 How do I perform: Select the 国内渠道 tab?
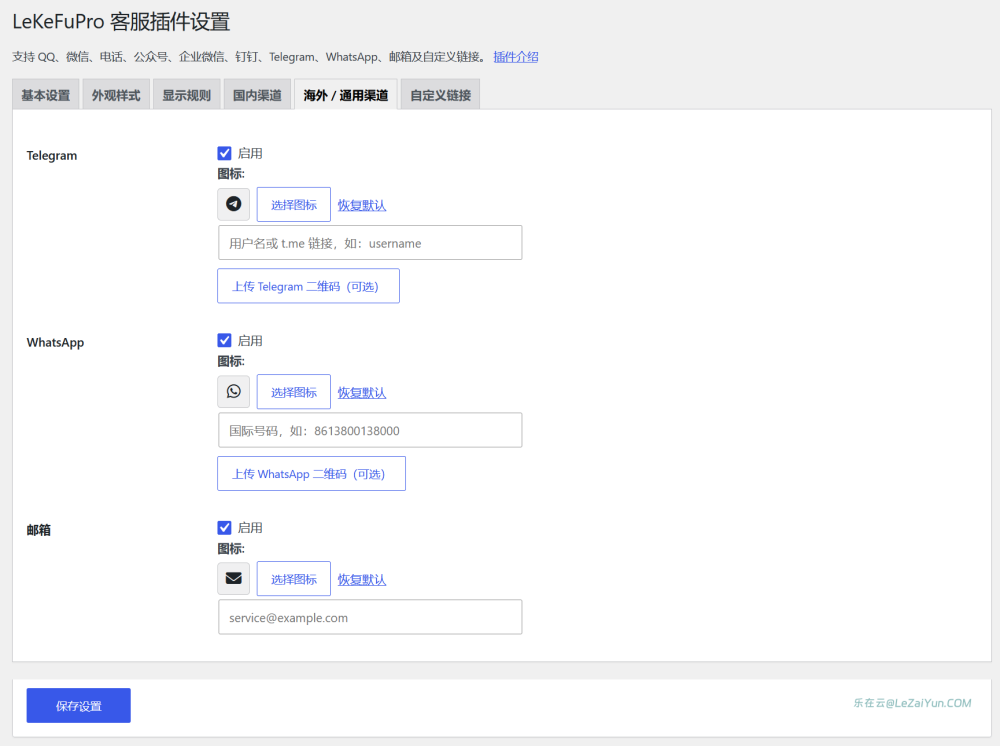pos(257,95)
